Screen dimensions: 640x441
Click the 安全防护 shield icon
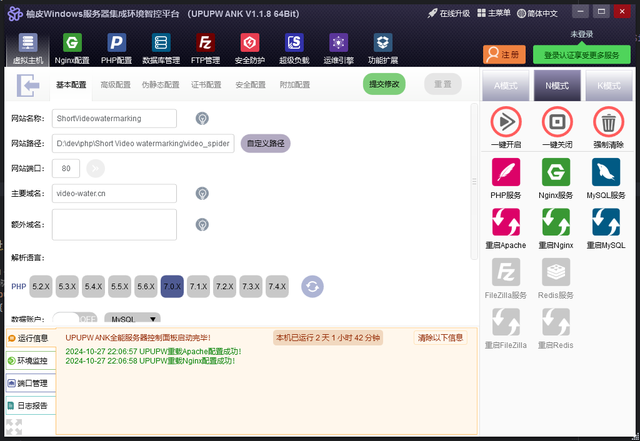[250, 44]
